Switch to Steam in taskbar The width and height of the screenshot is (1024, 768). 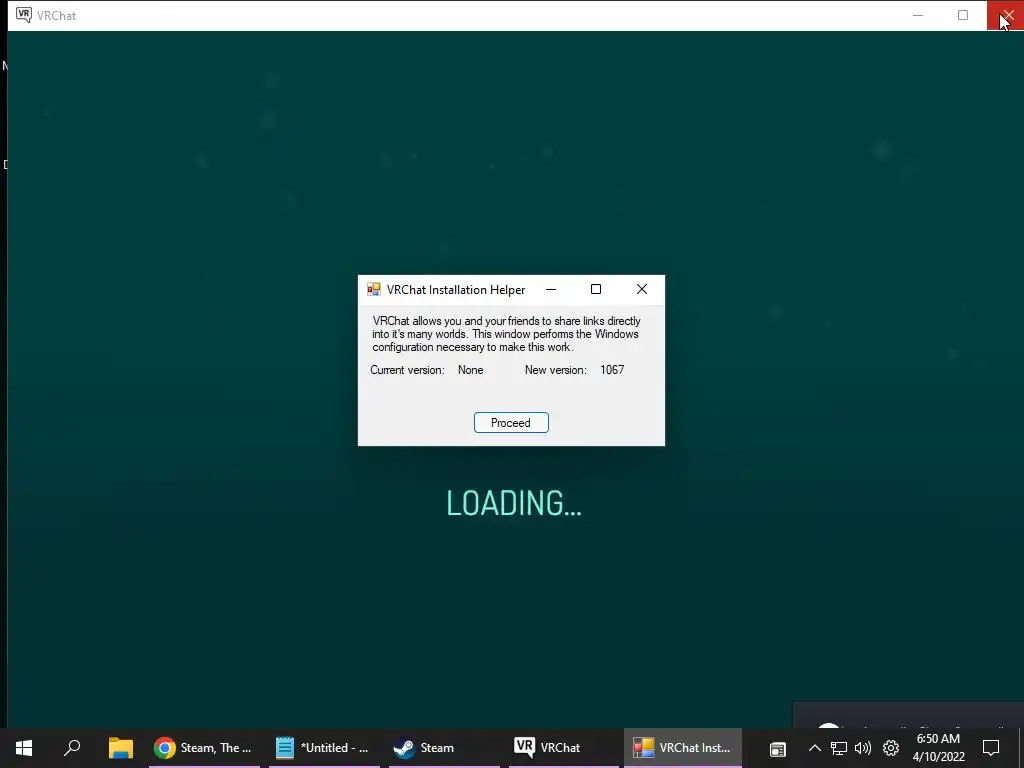[444, 747]
